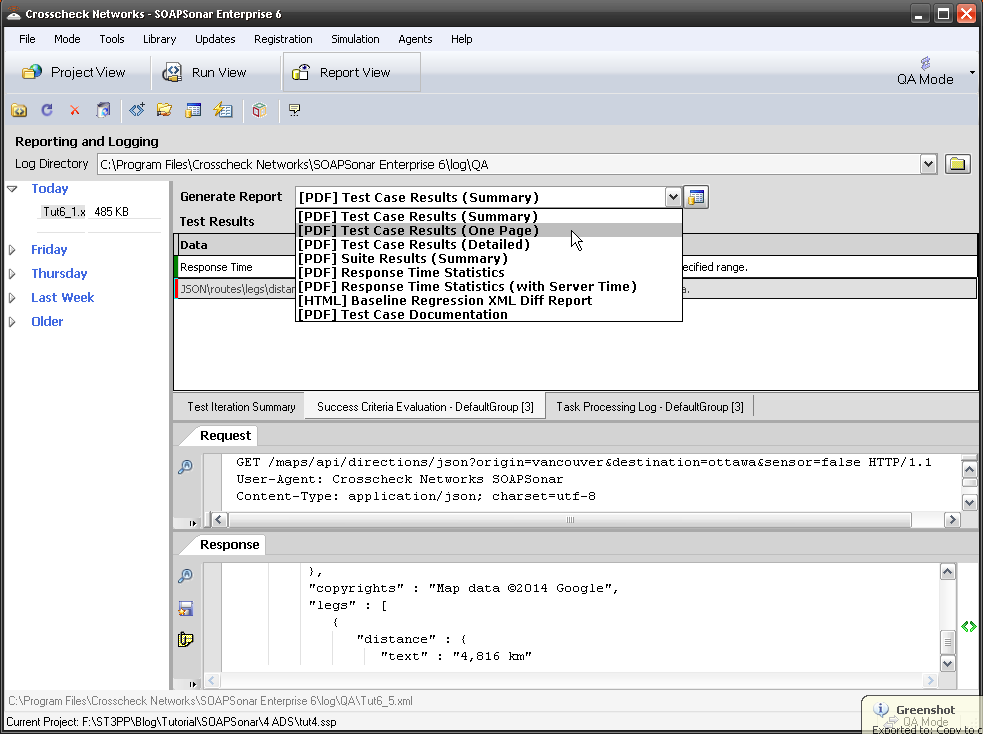Click the copy response icon below save
This screenshot has width=983, height=734.
pyautogui.click(x=186, y=639)
